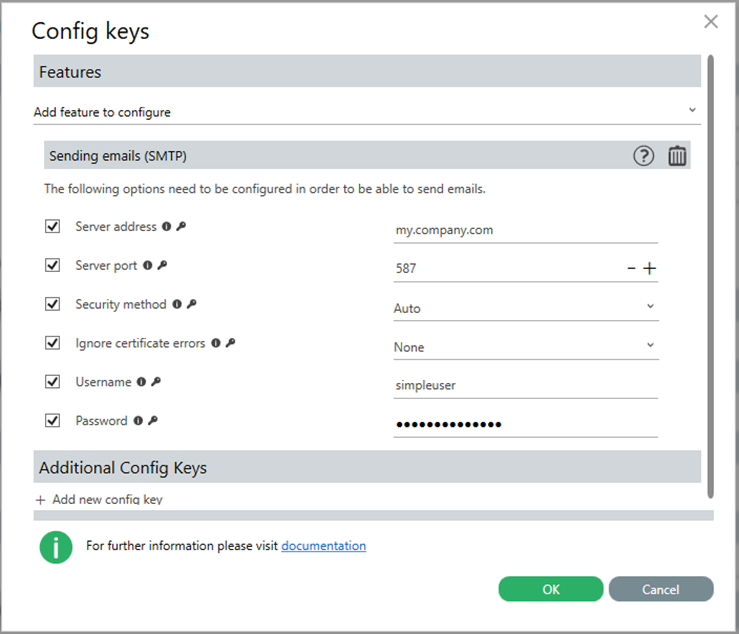Viewport: 739px width, 634px height.
Task: Click key icon beside Security method
Action: [191, 304]
